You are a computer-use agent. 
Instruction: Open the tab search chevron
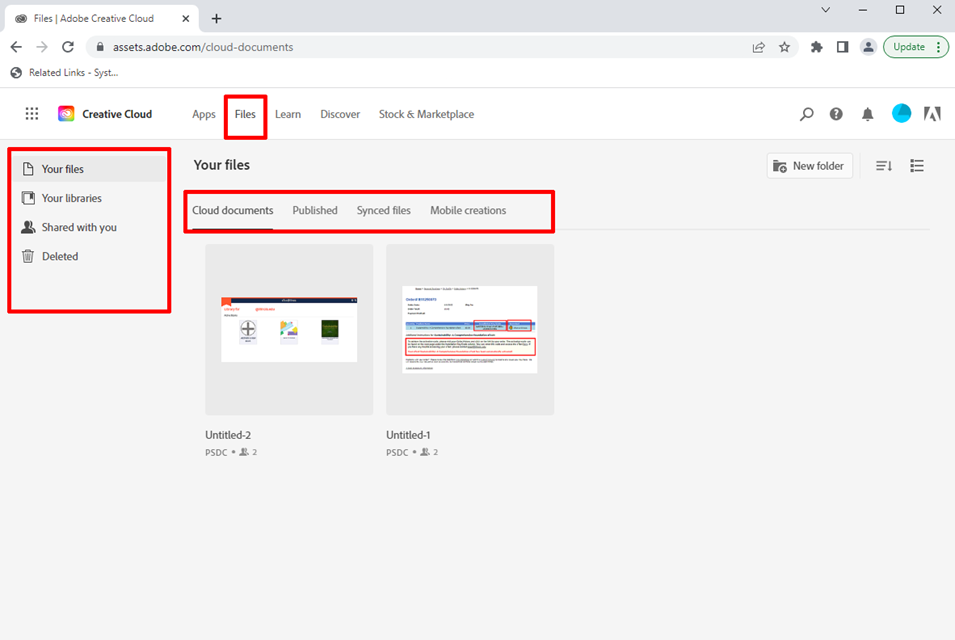tap(825, 10)
